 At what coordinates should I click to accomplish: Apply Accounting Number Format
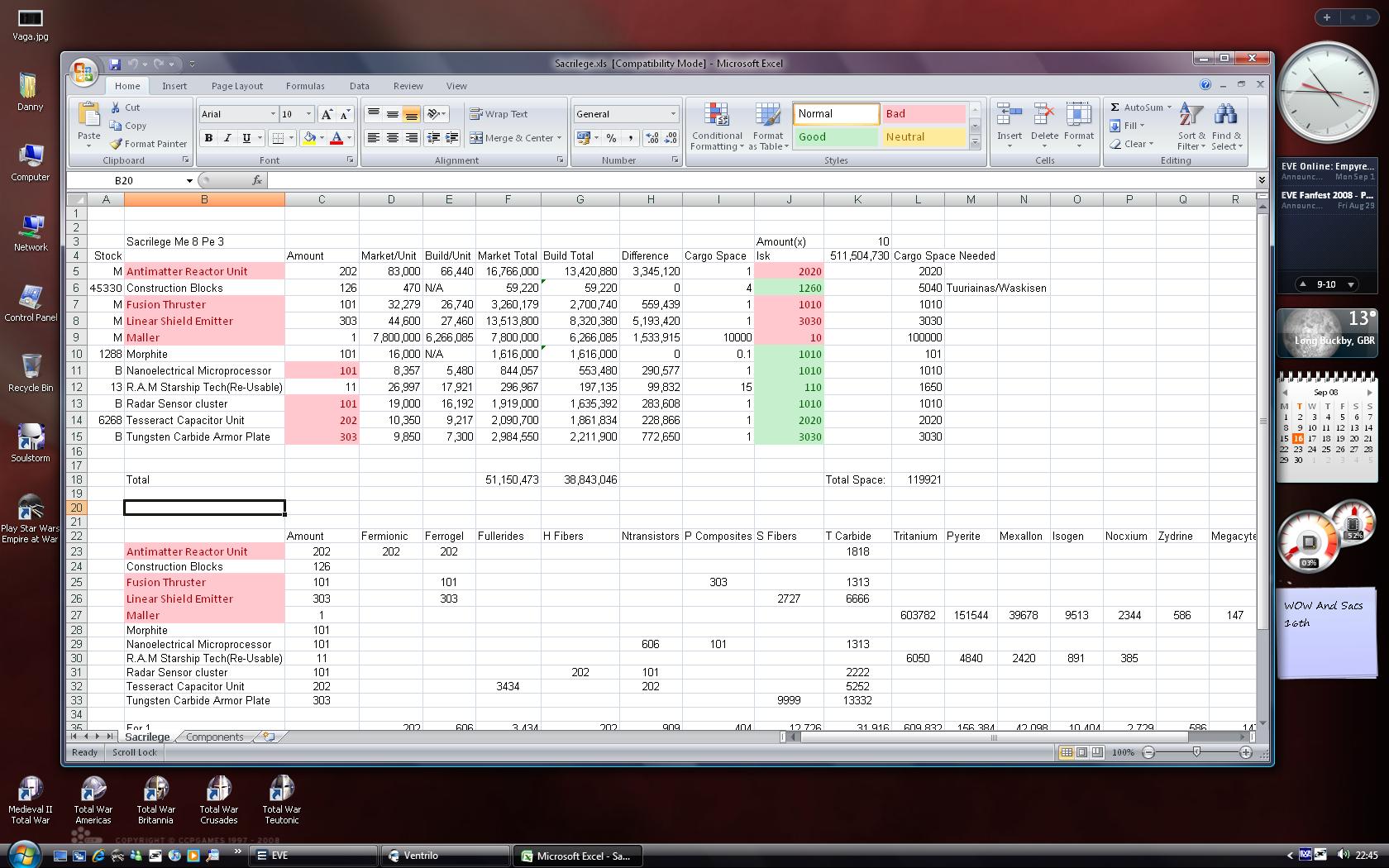pos(583,138)
